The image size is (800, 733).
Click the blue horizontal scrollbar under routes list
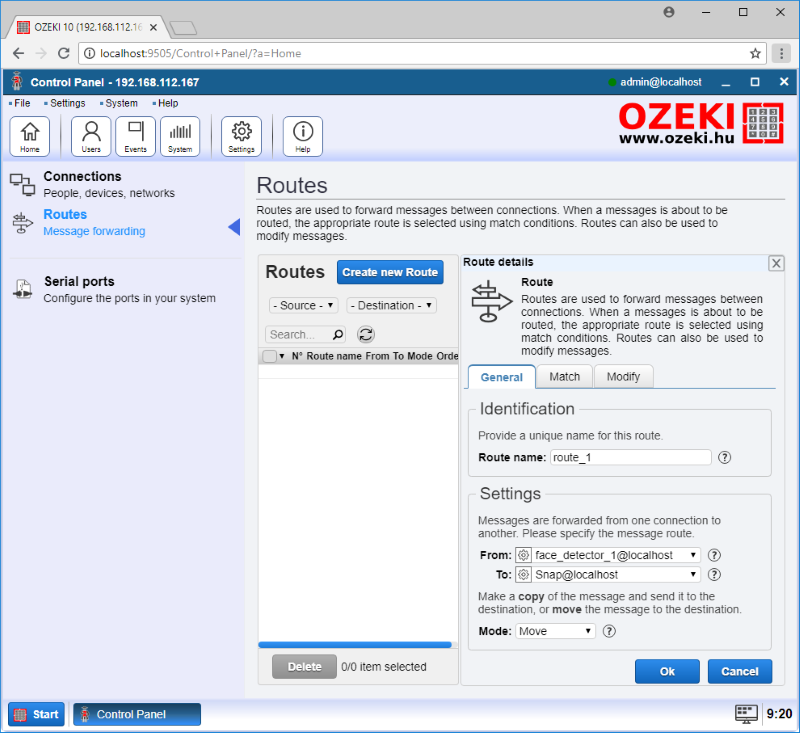pyautogui.click(x=355, y=645)
